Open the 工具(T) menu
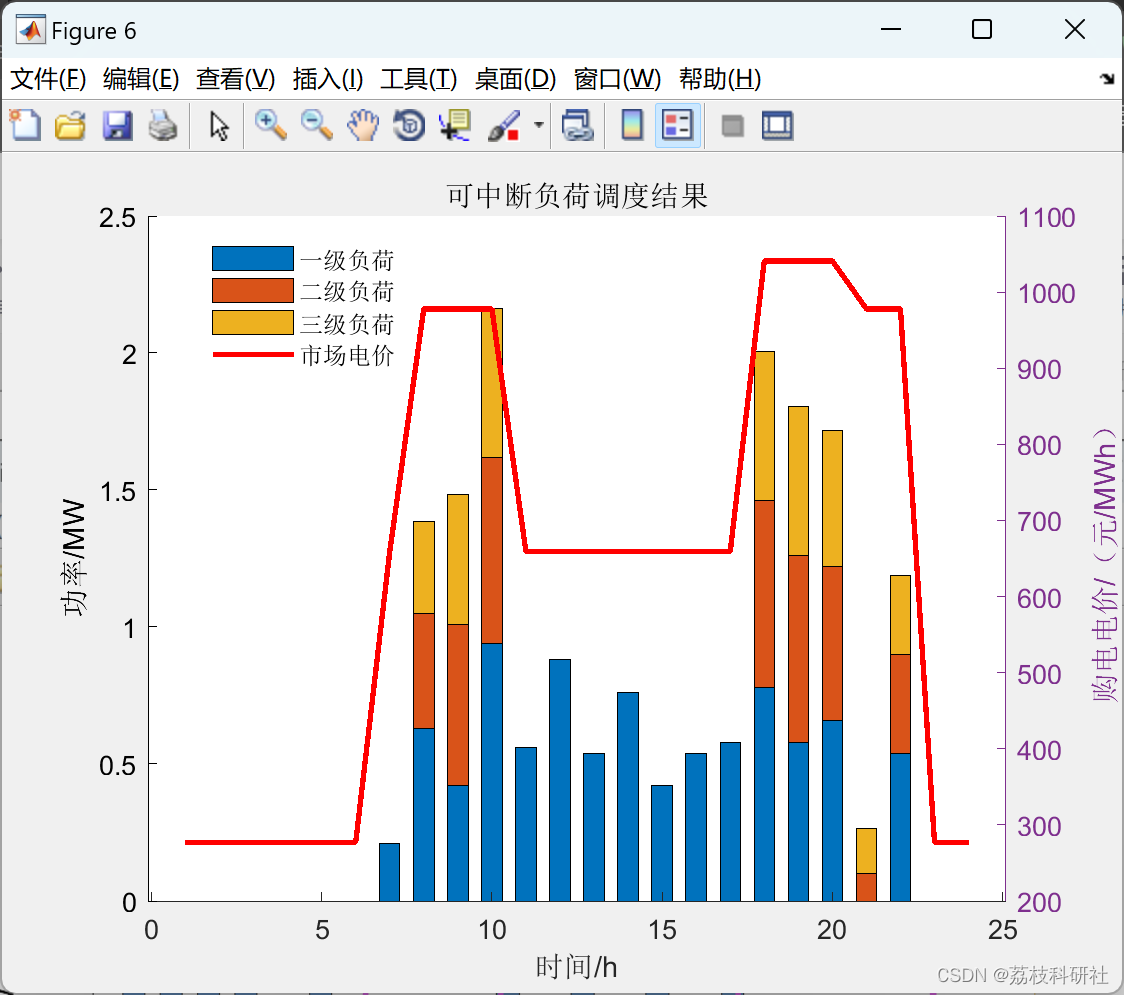Viewport: 1124px width, 995px height. tap(419, 79)
